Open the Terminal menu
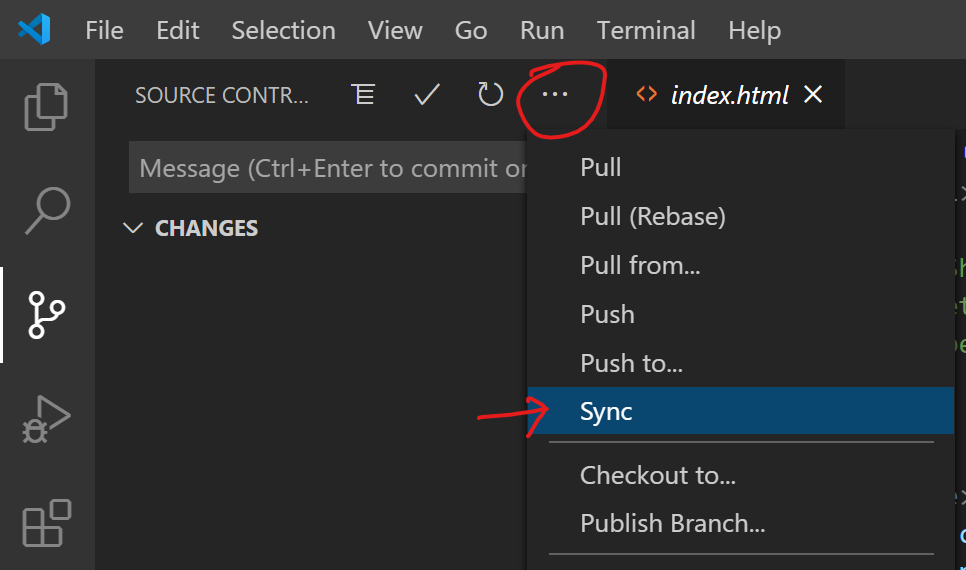This screenshot has height=570, width=966. [646, 30]
